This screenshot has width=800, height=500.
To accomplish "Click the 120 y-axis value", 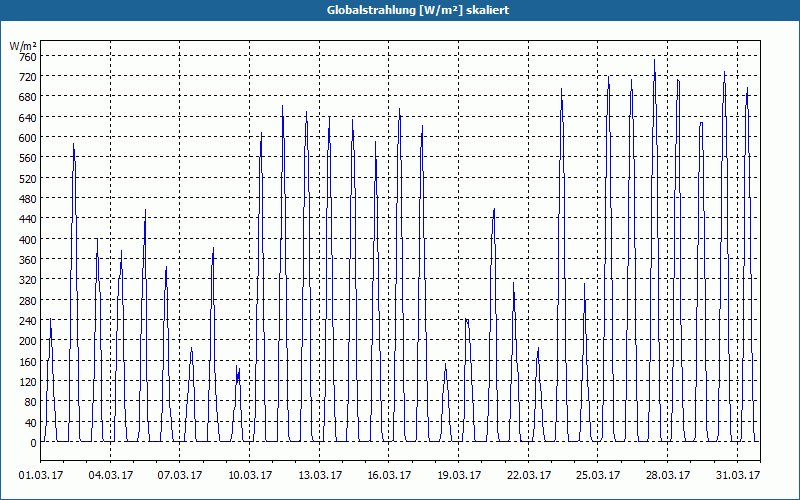I will [28, 382].
